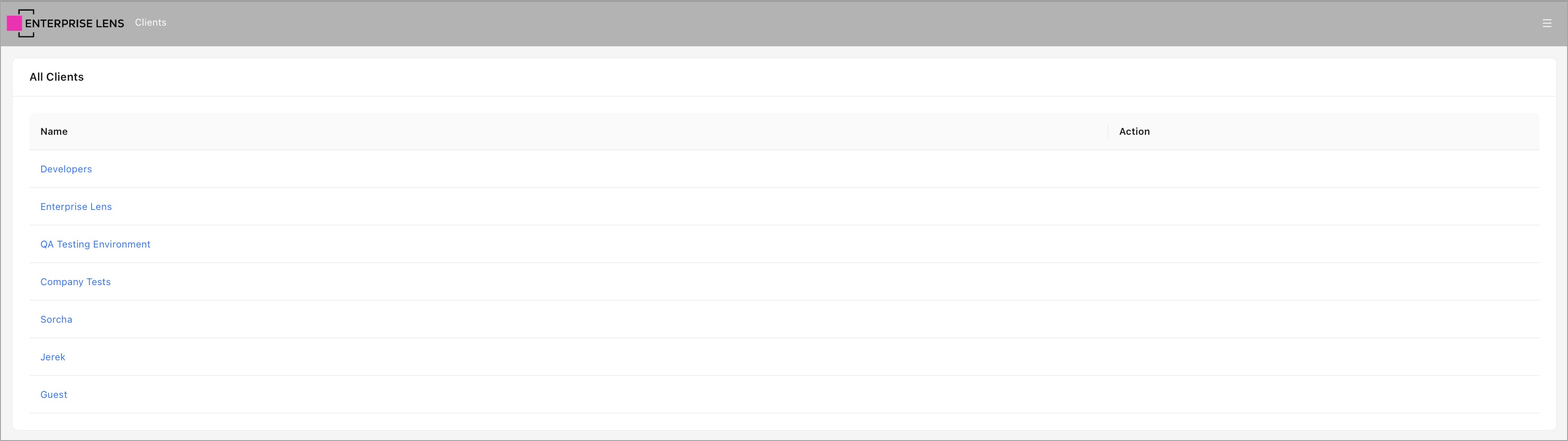The image size is (1568, 441).
Task: Open the Enterprise Lens client link
Action: coord(76,207)
